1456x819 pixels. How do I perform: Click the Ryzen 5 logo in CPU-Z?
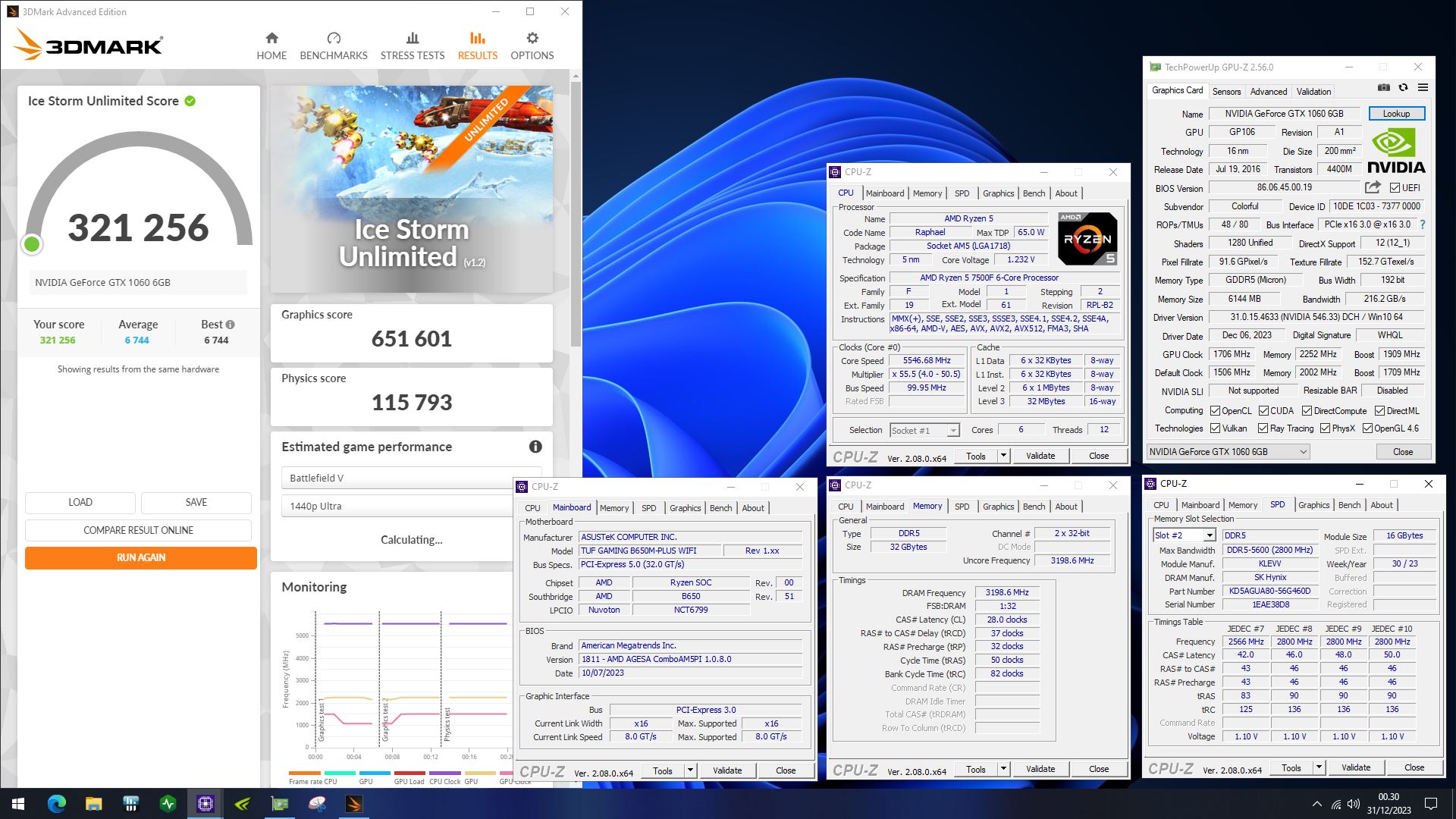[1087, 239]
